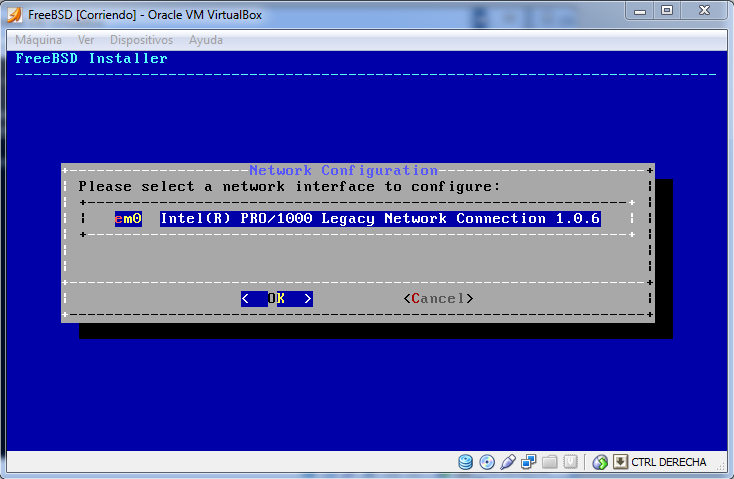Click the optical disc status icon
Screen dimensions: 734x479
[487, 462]
